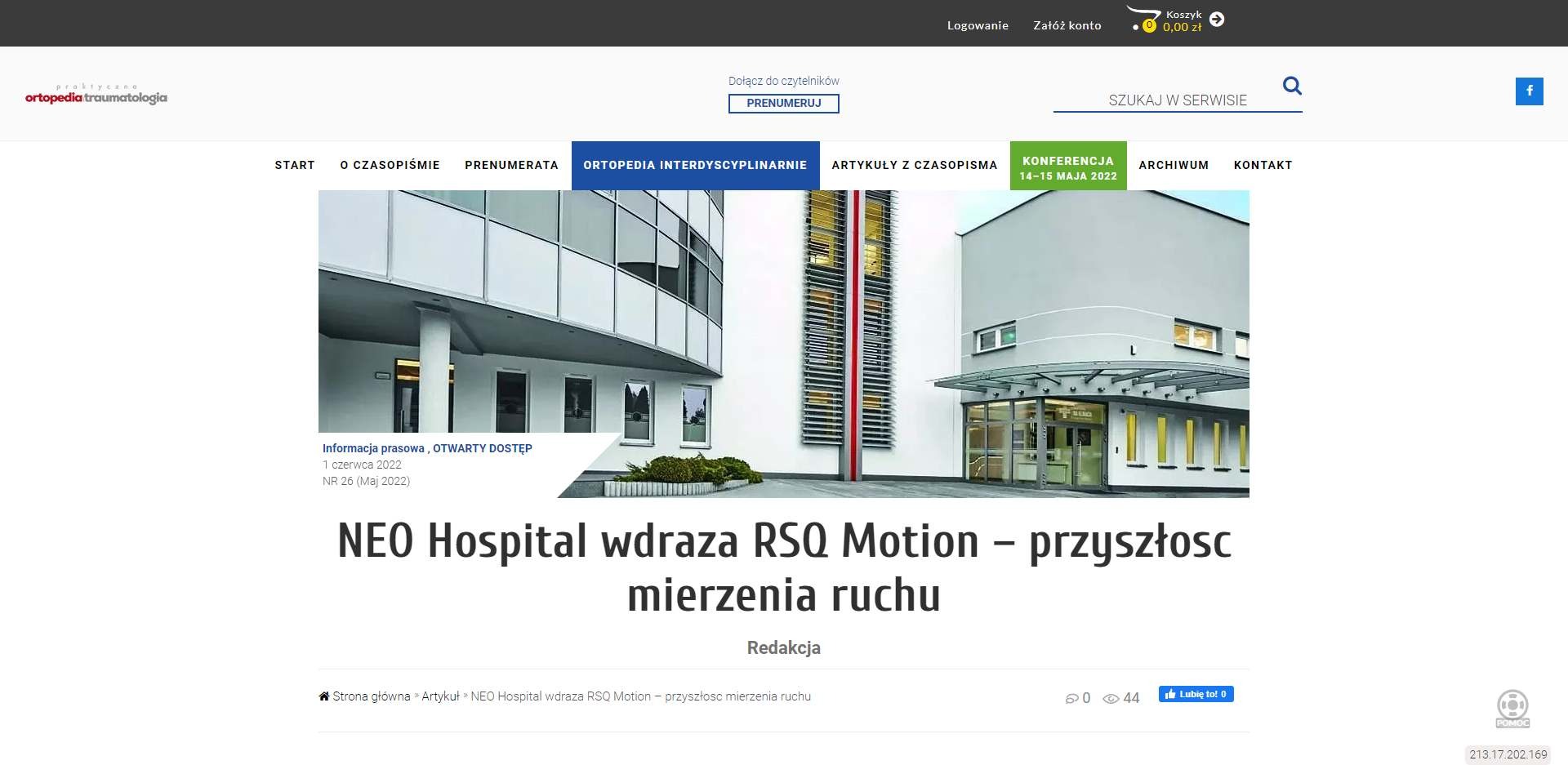Click the PRENUMERUJ button
Image resolution: width=1568 pixels, height=765 pixels.
tap(784, 104)
